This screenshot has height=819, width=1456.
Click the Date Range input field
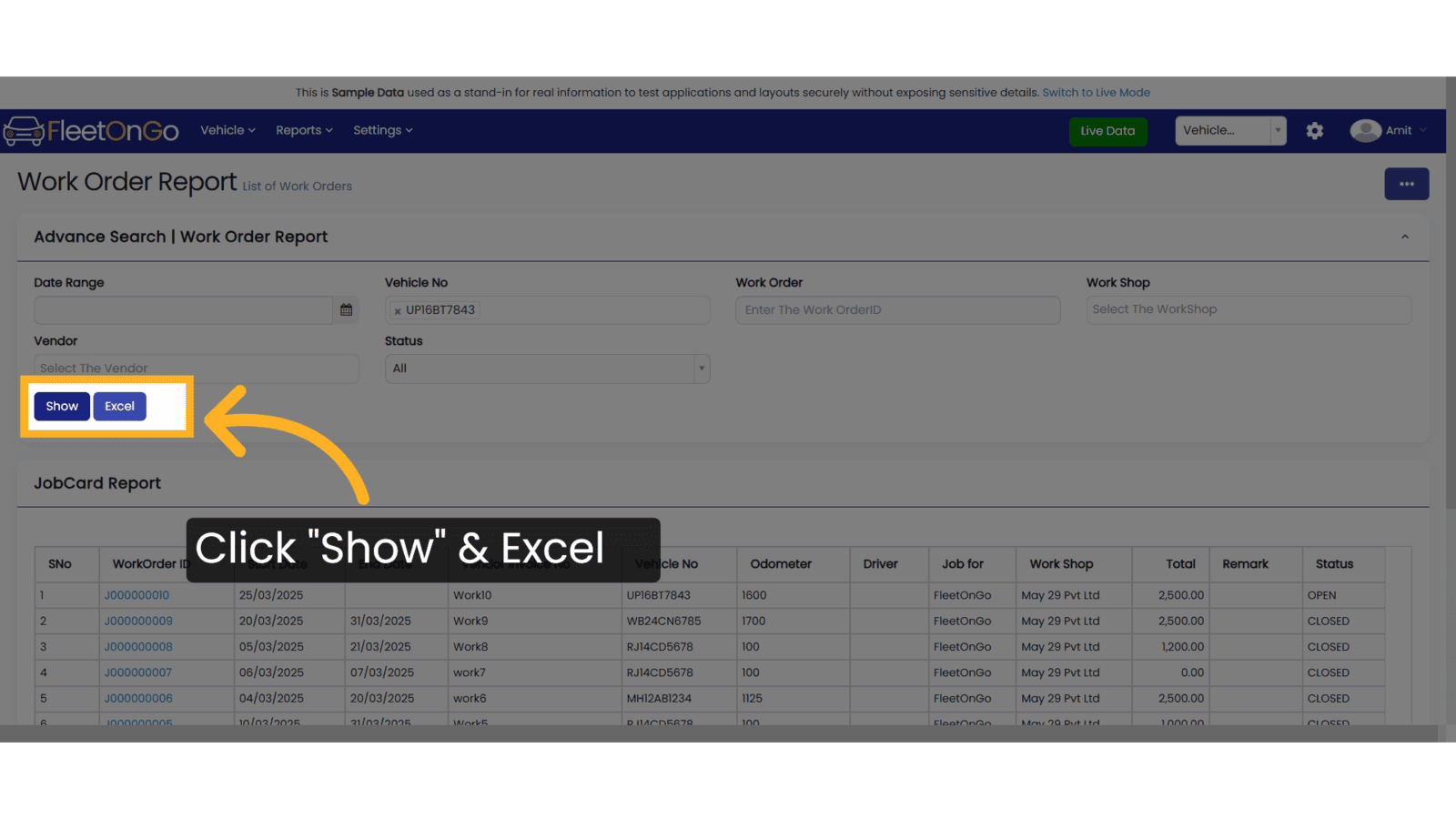click(x=183, y=310)
